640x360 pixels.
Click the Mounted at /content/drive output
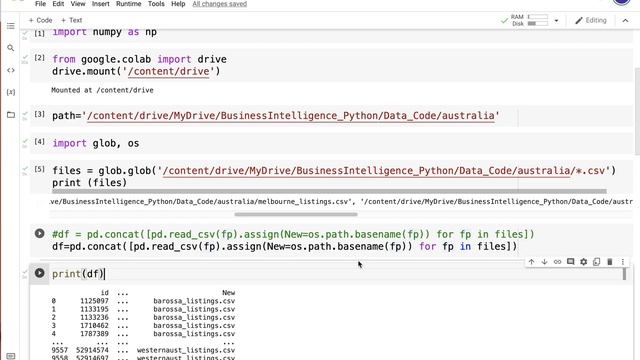click(x=102, y=90)
